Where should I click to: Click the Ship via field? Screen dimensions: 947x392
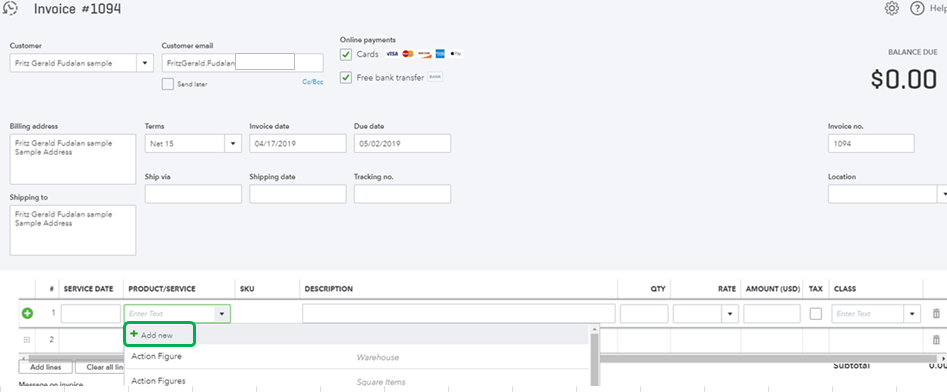point(193,194)
